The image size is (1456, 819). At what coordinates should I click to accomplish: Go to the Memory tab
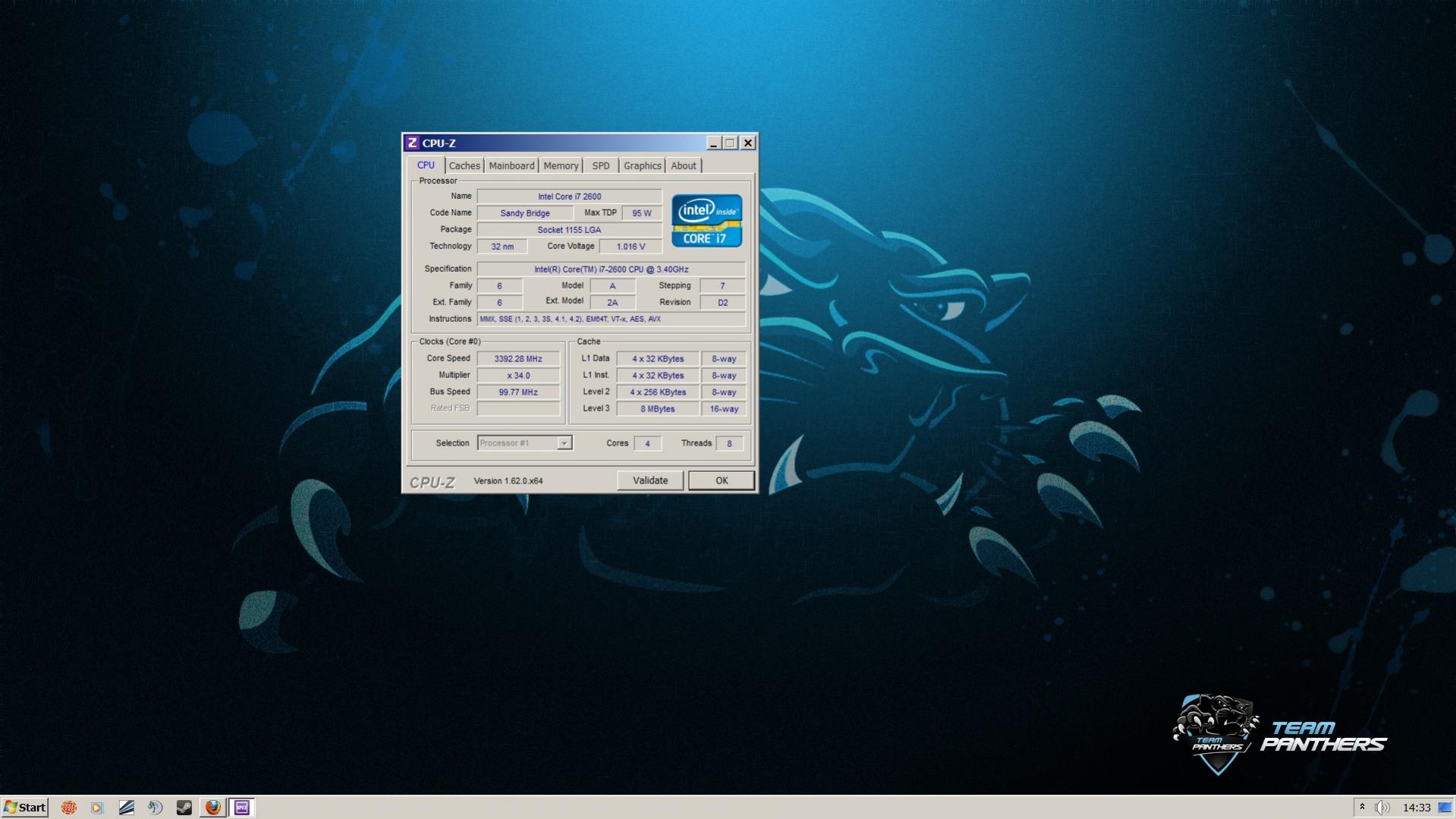tap(561, 165)
